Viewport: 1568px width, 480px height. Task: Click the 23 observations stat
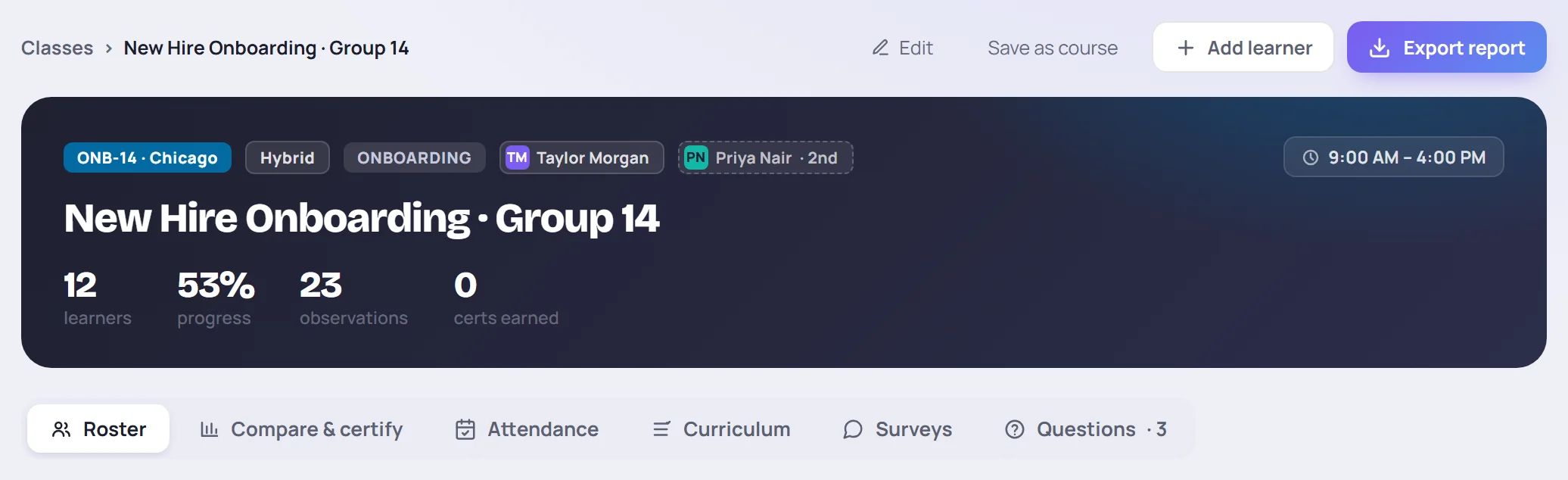tap(353, 298)
